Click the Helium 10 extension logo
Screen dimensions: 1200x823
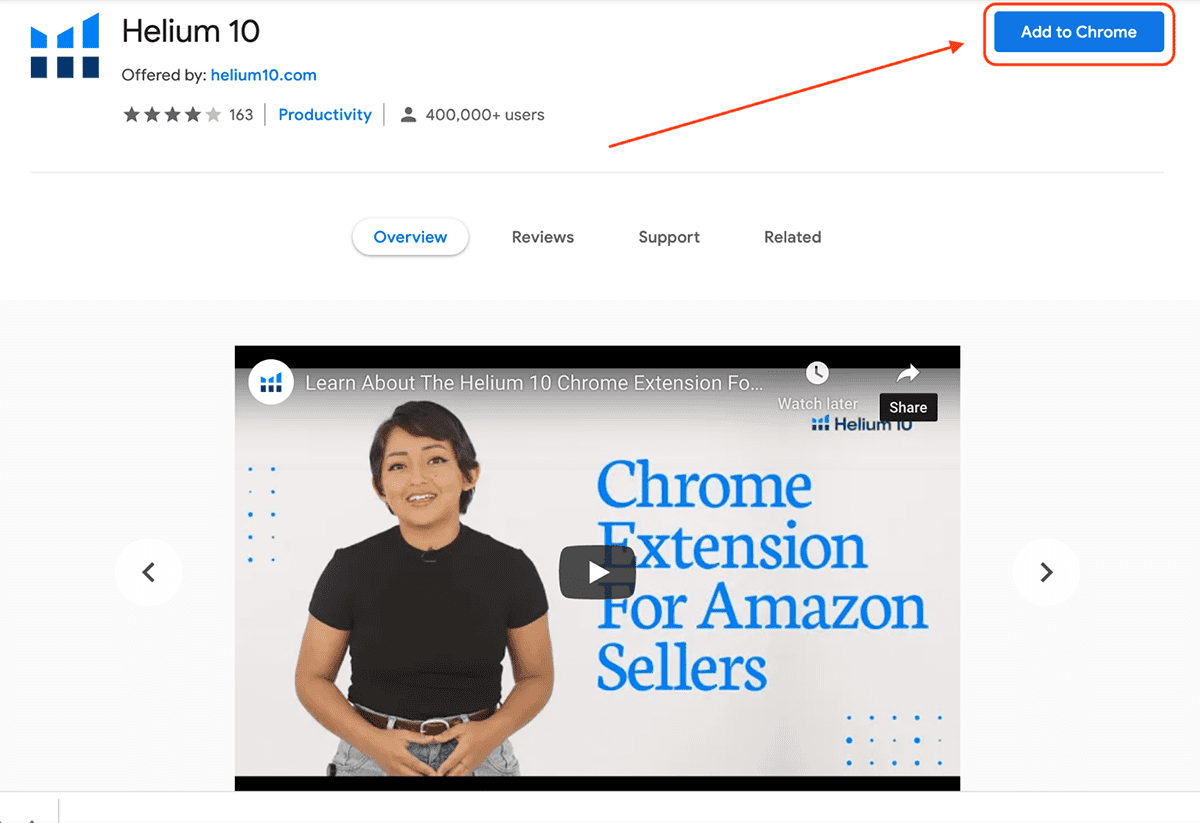pos(65,46)
